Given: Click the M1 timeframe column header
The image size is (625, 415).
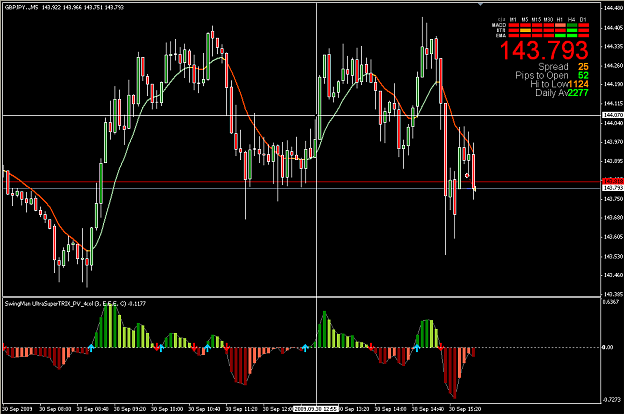Looking at the screenshot, I should tap(513, 20).
